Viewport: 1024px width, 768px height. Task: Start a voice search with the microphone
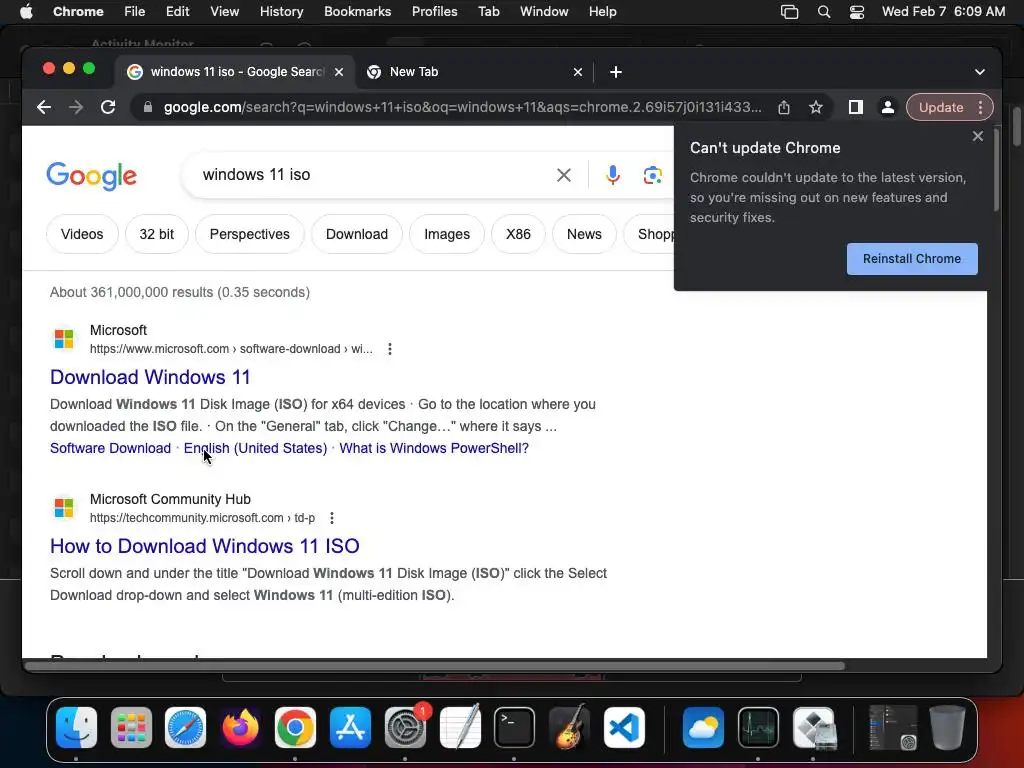coord(613,175)
